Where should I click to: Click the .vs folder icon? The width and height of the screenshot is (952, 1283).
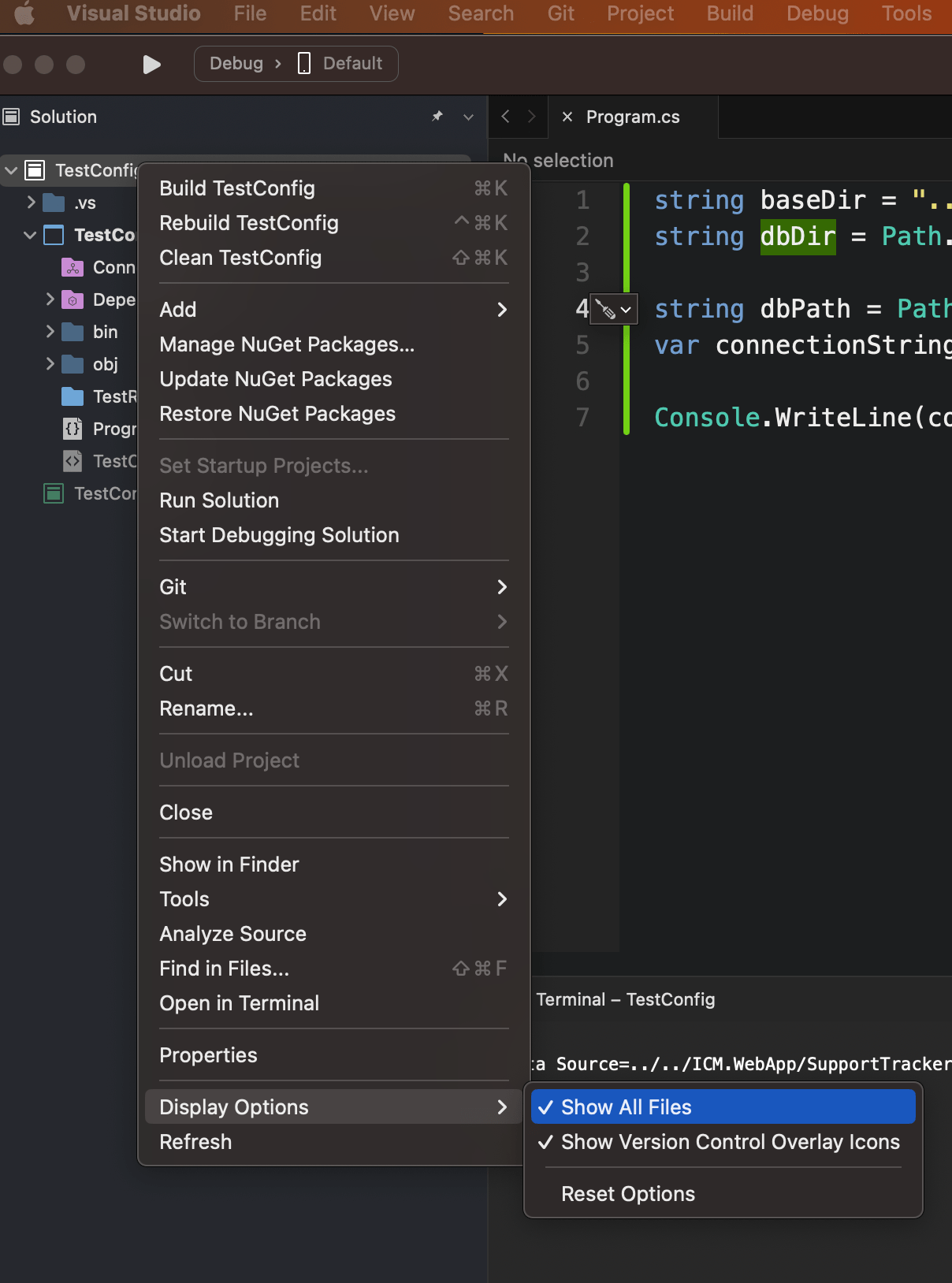coord(54,203)
